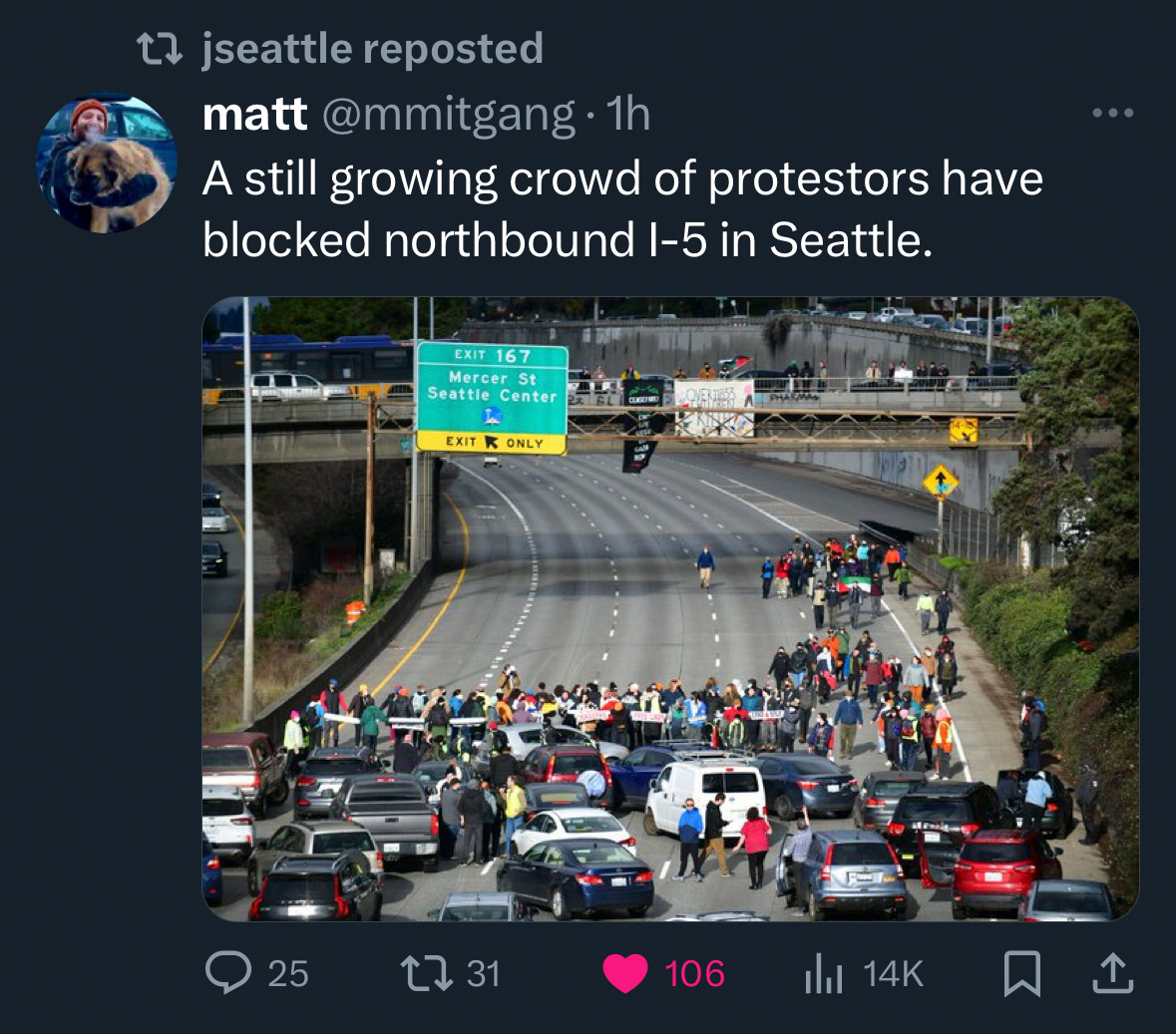
Task: Click the 14K views count
Action: point(893,973)
